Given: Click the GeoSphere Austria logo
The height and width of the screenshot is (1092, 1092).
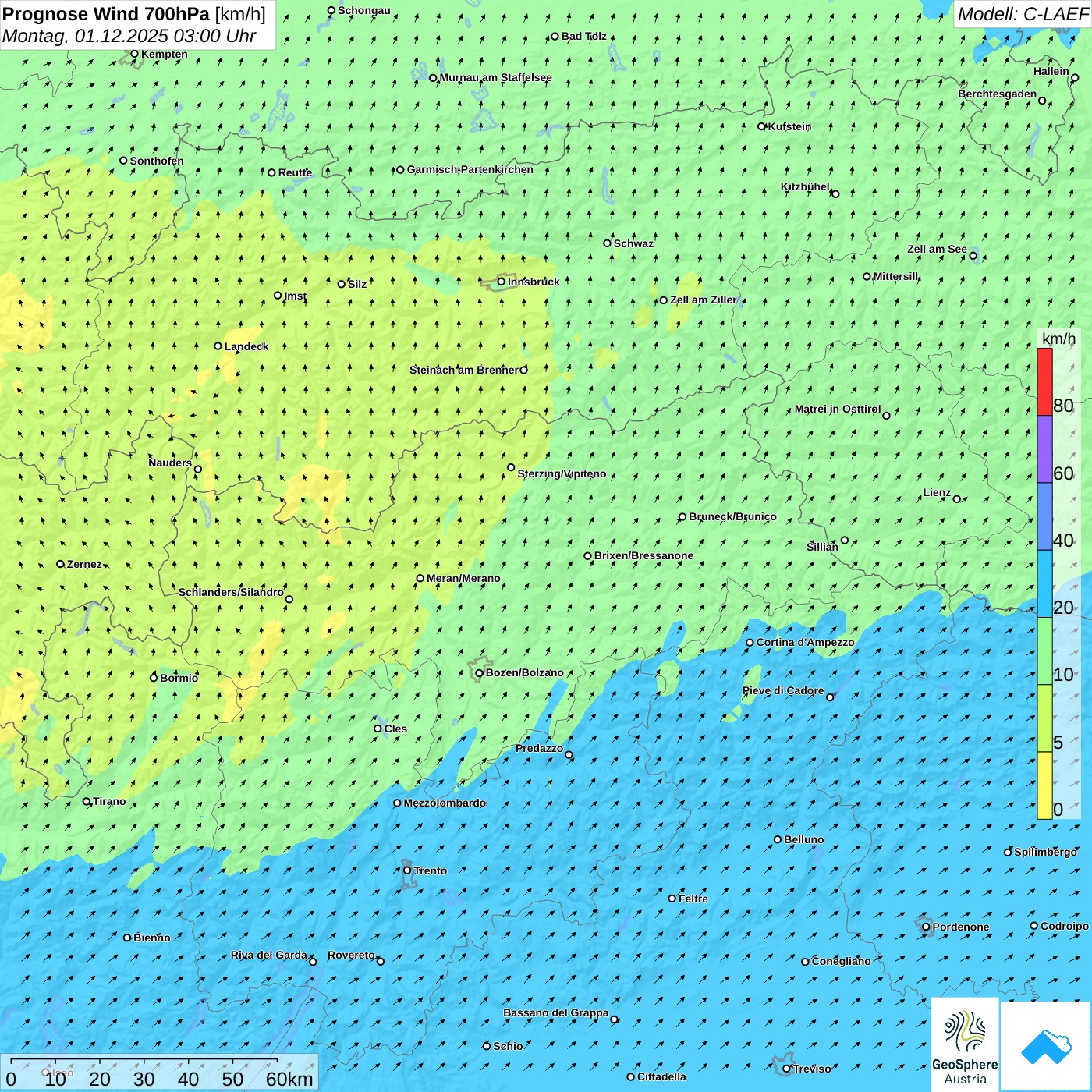Looking at the screenshot, I should (x=965, y=1044).
